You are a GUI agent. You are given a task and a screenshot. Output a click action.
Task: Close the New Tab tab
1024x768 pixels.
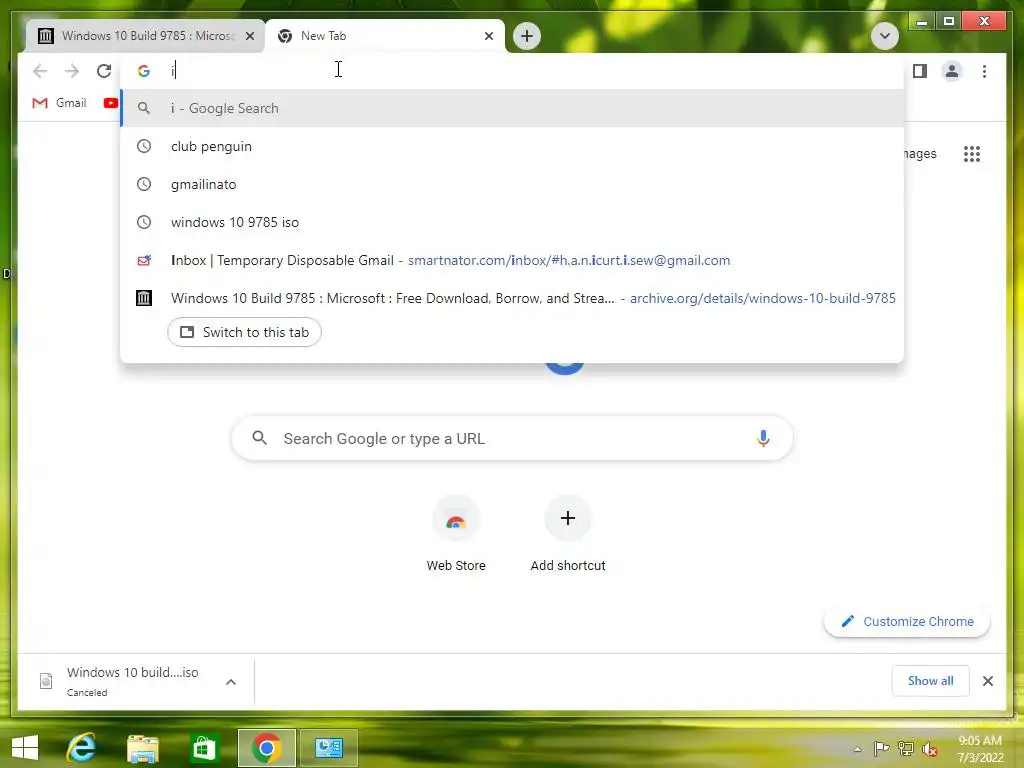(x=488, y=36)
